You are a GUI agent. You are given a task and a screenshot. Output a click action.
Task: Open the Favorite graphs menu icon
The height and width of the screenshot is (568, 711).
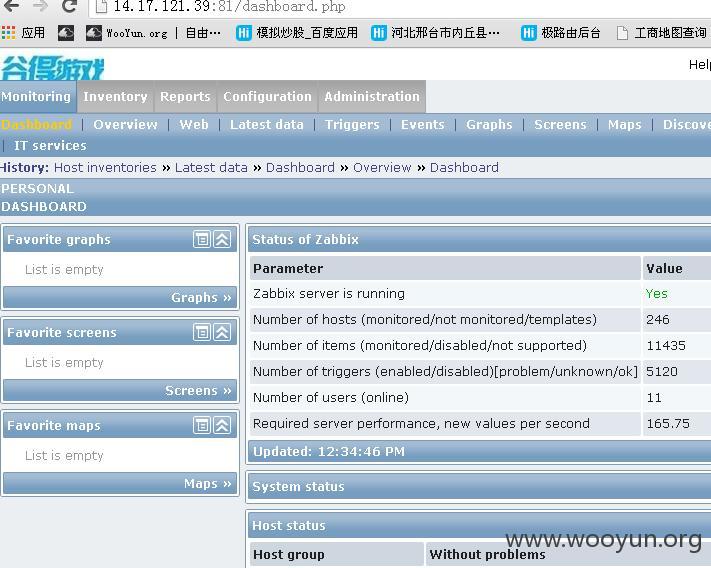(x=202, y=239)
